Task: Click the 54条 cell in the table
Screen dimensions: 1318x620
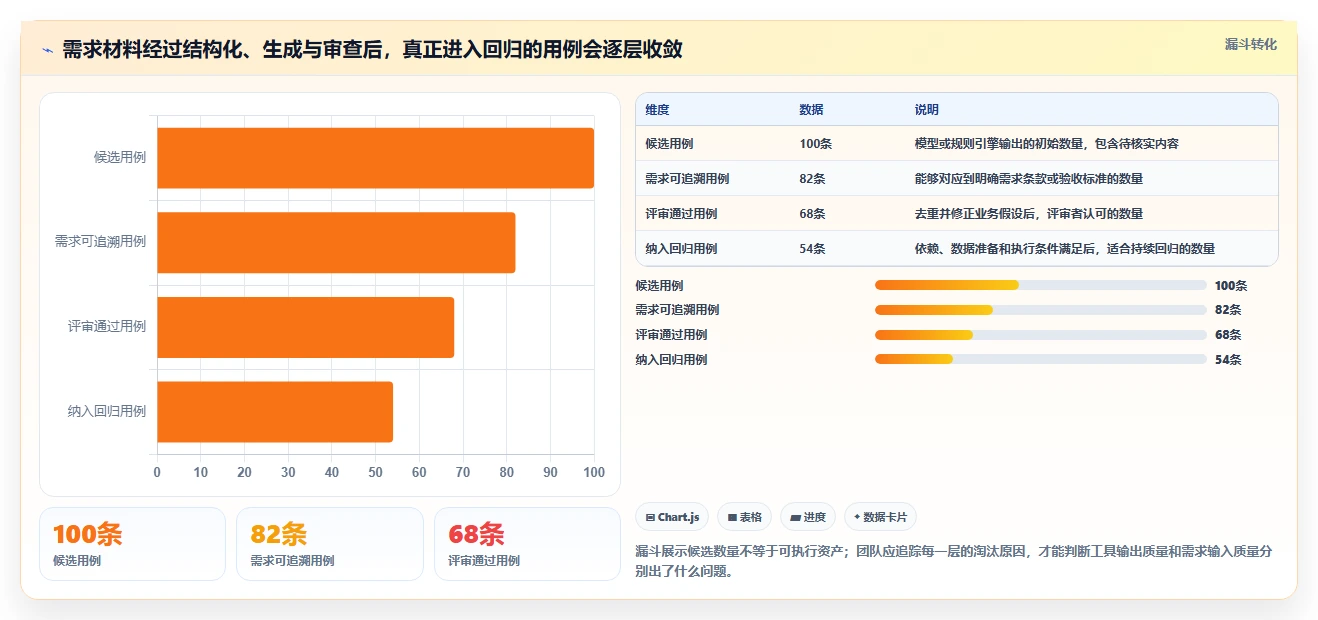Action: tap(812, 249)
